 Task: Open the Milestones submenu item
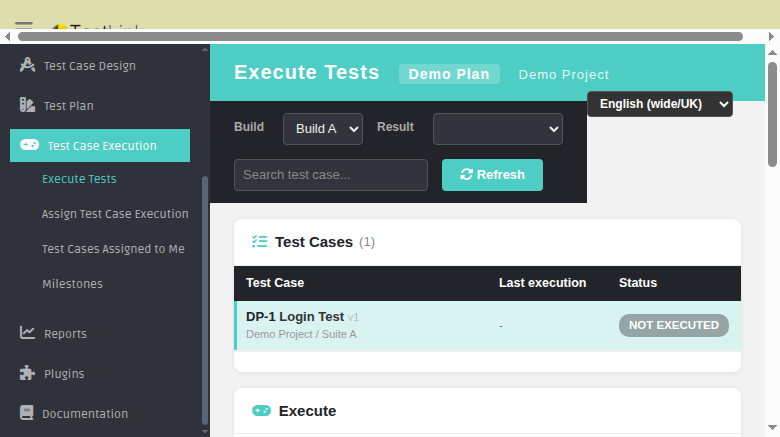click(x=72, y=284)
